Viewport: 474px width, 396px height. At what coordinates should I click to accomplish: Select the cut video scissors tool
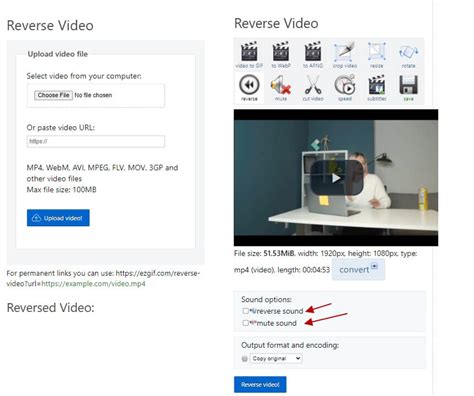[313, 88]
